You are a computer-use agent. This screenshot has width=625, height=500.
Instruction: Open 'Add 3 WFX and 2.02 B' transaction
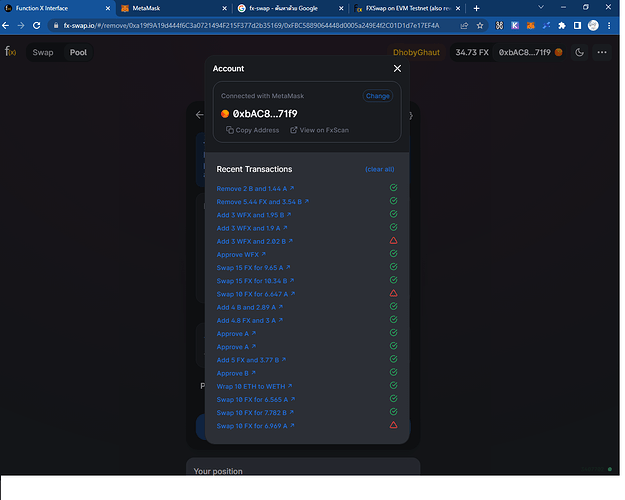point(255,241)
